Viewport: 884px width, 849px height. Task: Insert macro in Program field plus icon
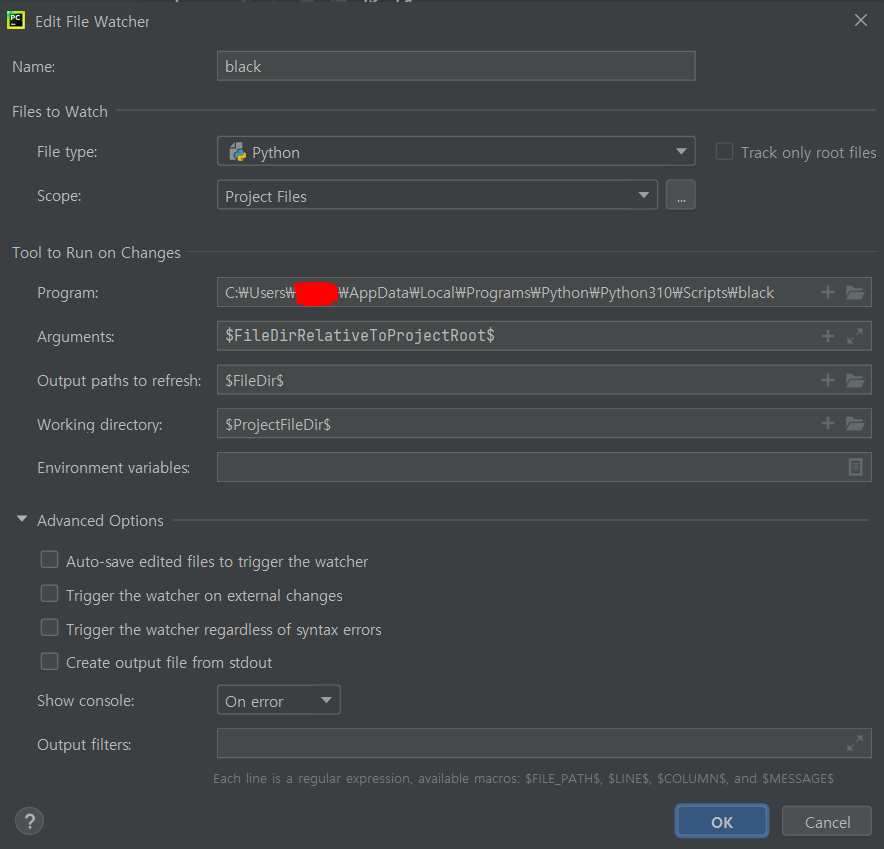(x=828, y=292)
